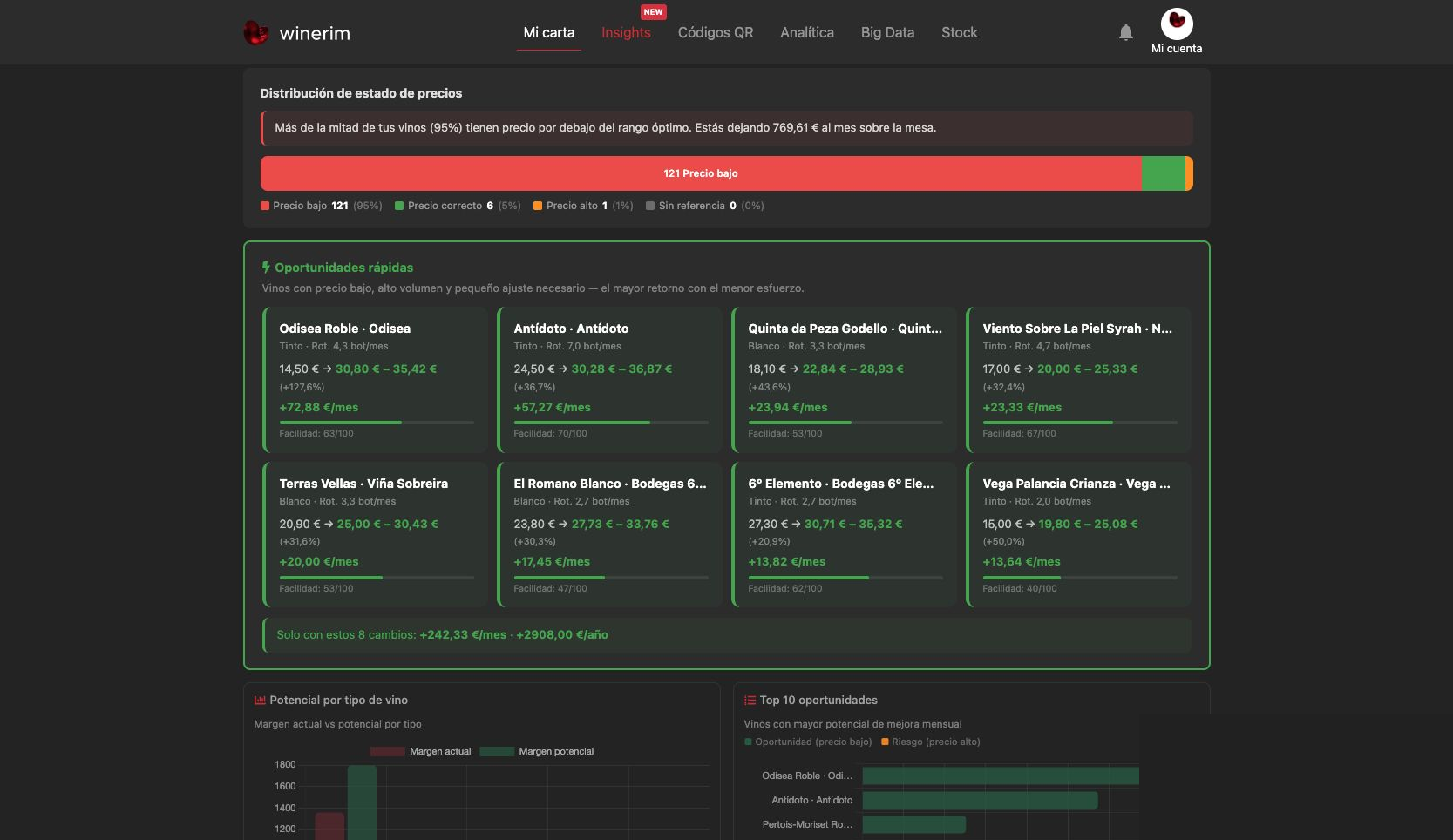Screen dimensions: 1453x840
Task: Open the Antídoto opportunity card
Action: tap(609, 379)
